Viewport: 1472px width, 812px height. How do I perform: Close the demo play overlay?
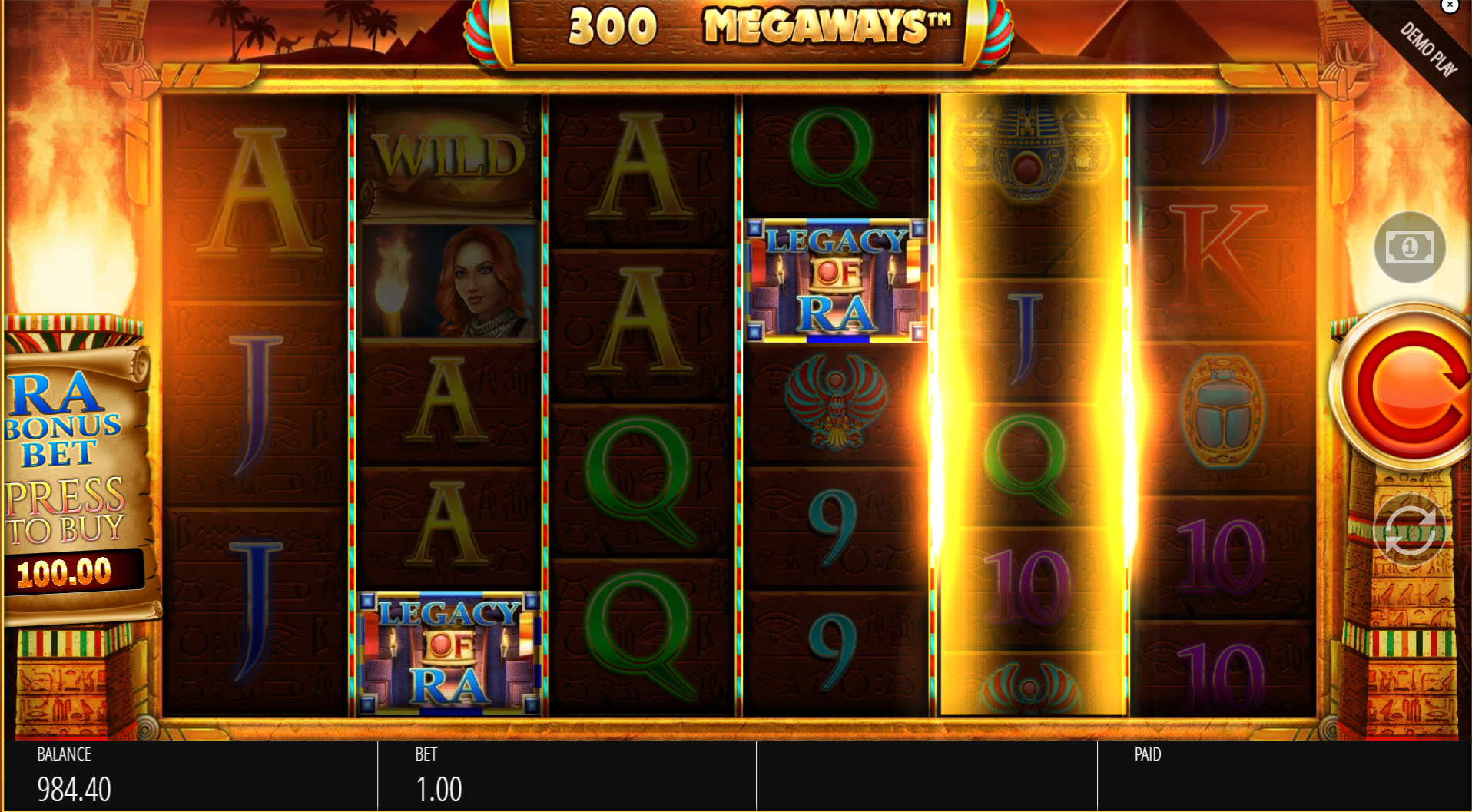(1450, 6)
